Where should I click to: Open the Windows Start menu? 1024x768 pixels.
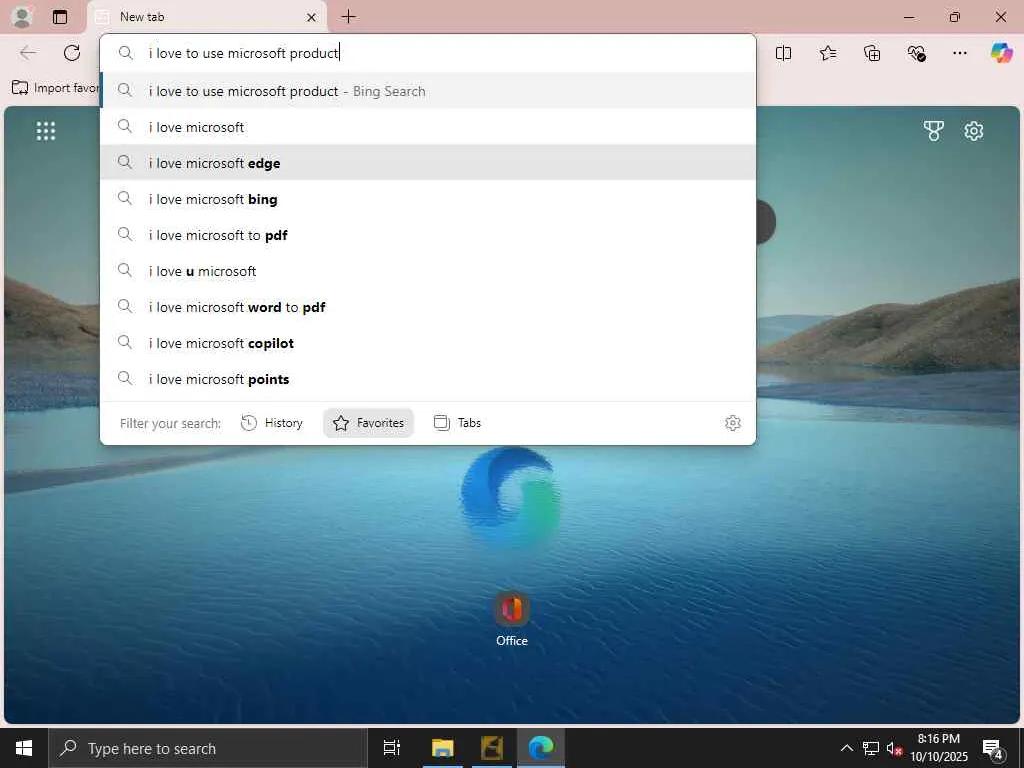point(24,748)
